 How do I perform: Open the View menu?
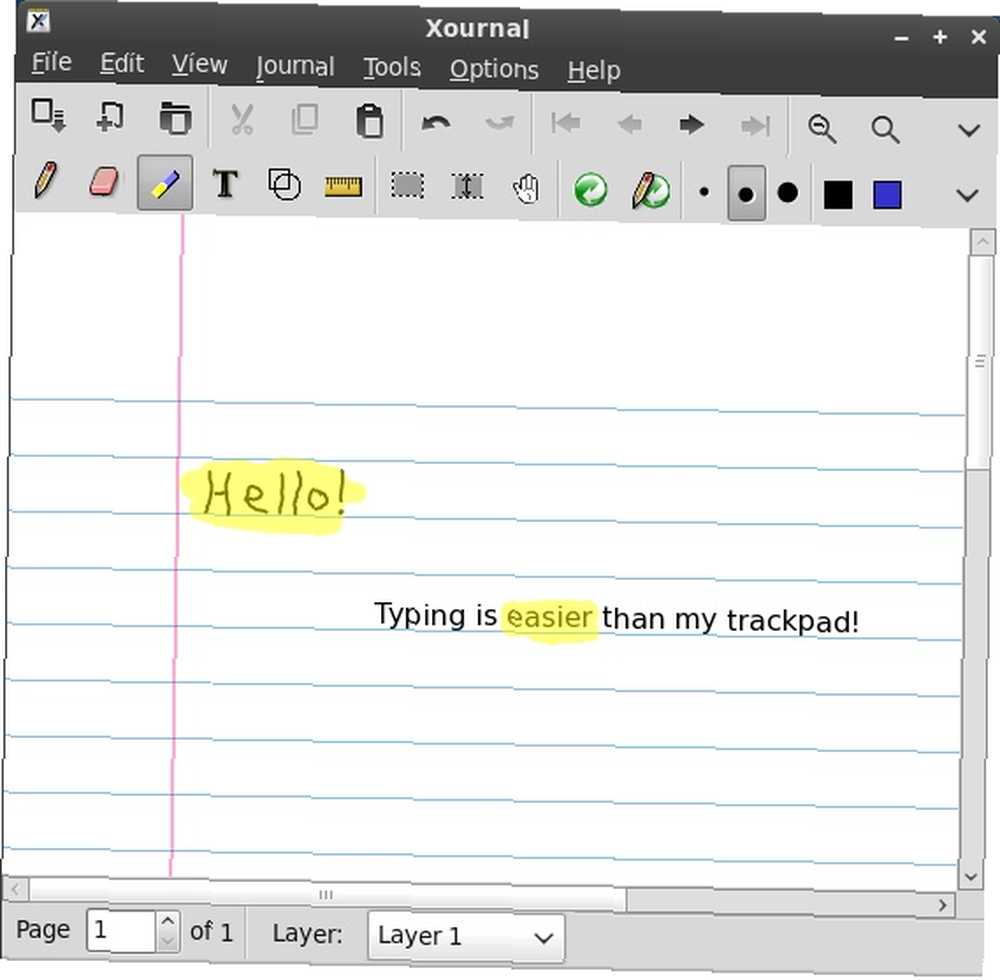tap(200, 64)
